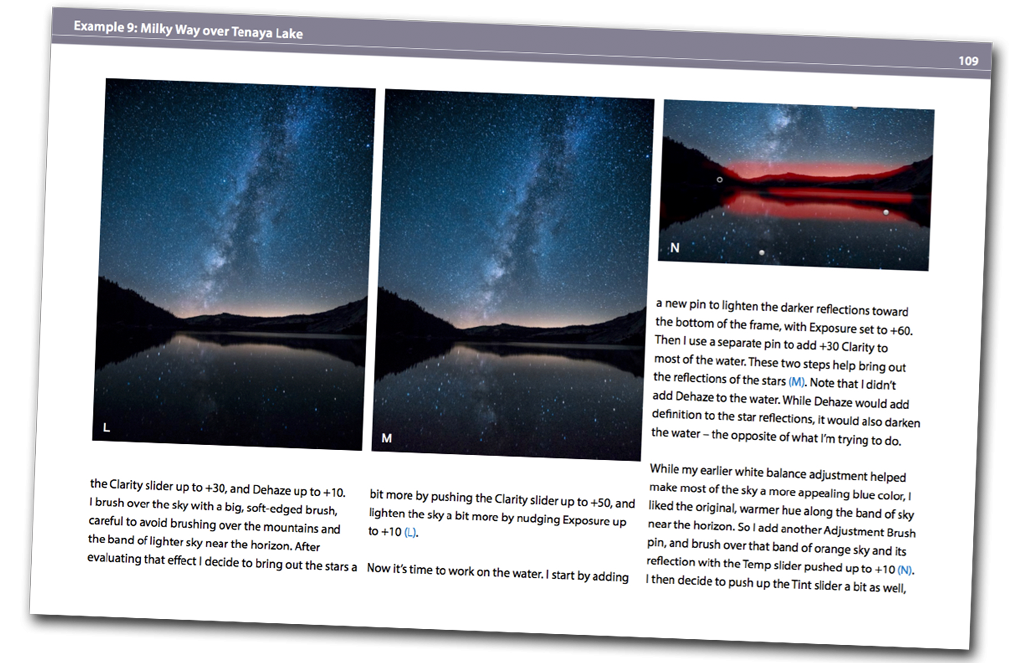Image resolution: width=1024 pixels, height=663 pixels.
Task: Click the text 'Then I use a separate pin to add +30 Clarity to'
Action: point(771,344)
